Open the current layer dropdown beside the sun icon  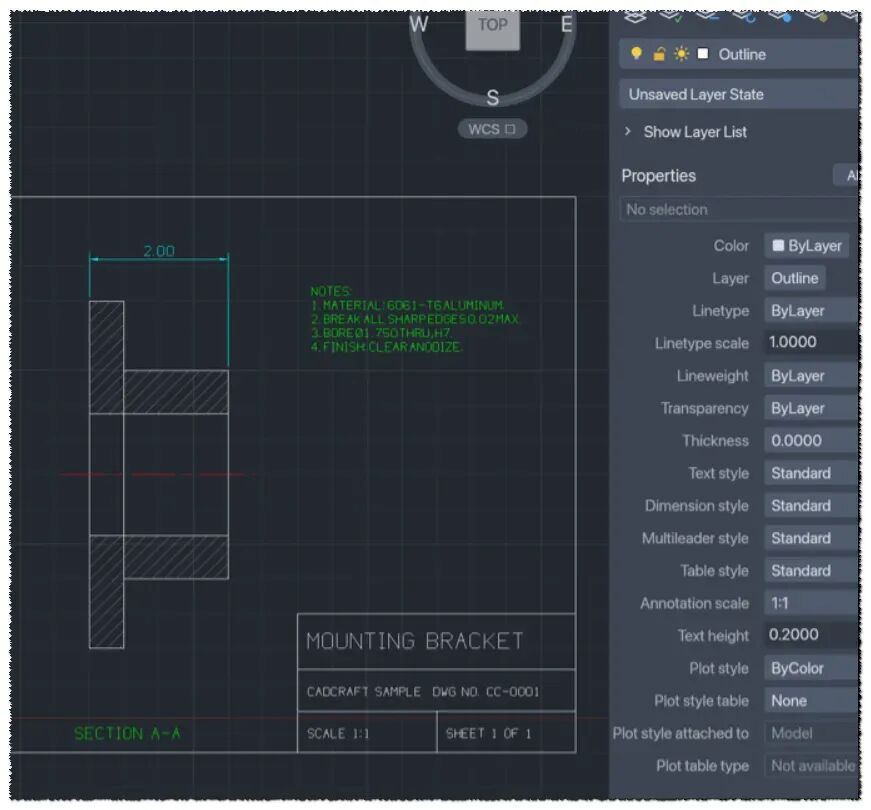point(739,54)
